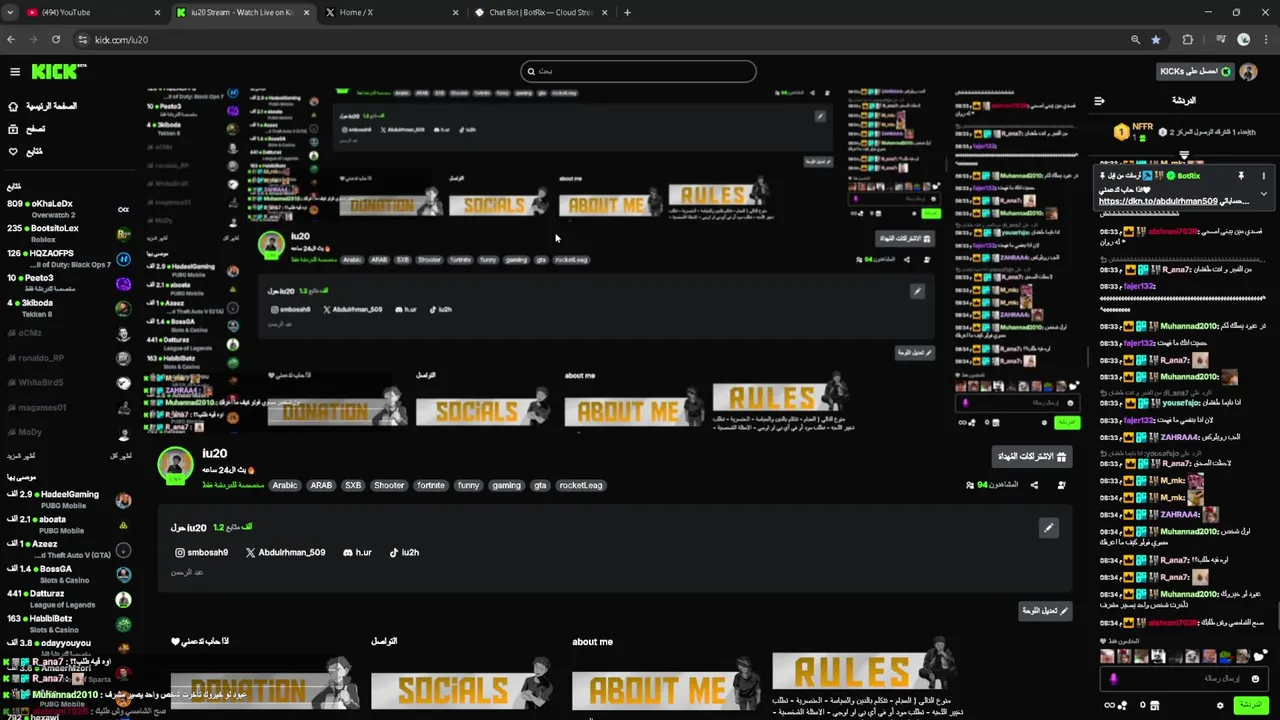Open the hamburger menu beside the KICK logo
Image resolution: width=1280 pixels, height=720 pixels.
point(15,71)
